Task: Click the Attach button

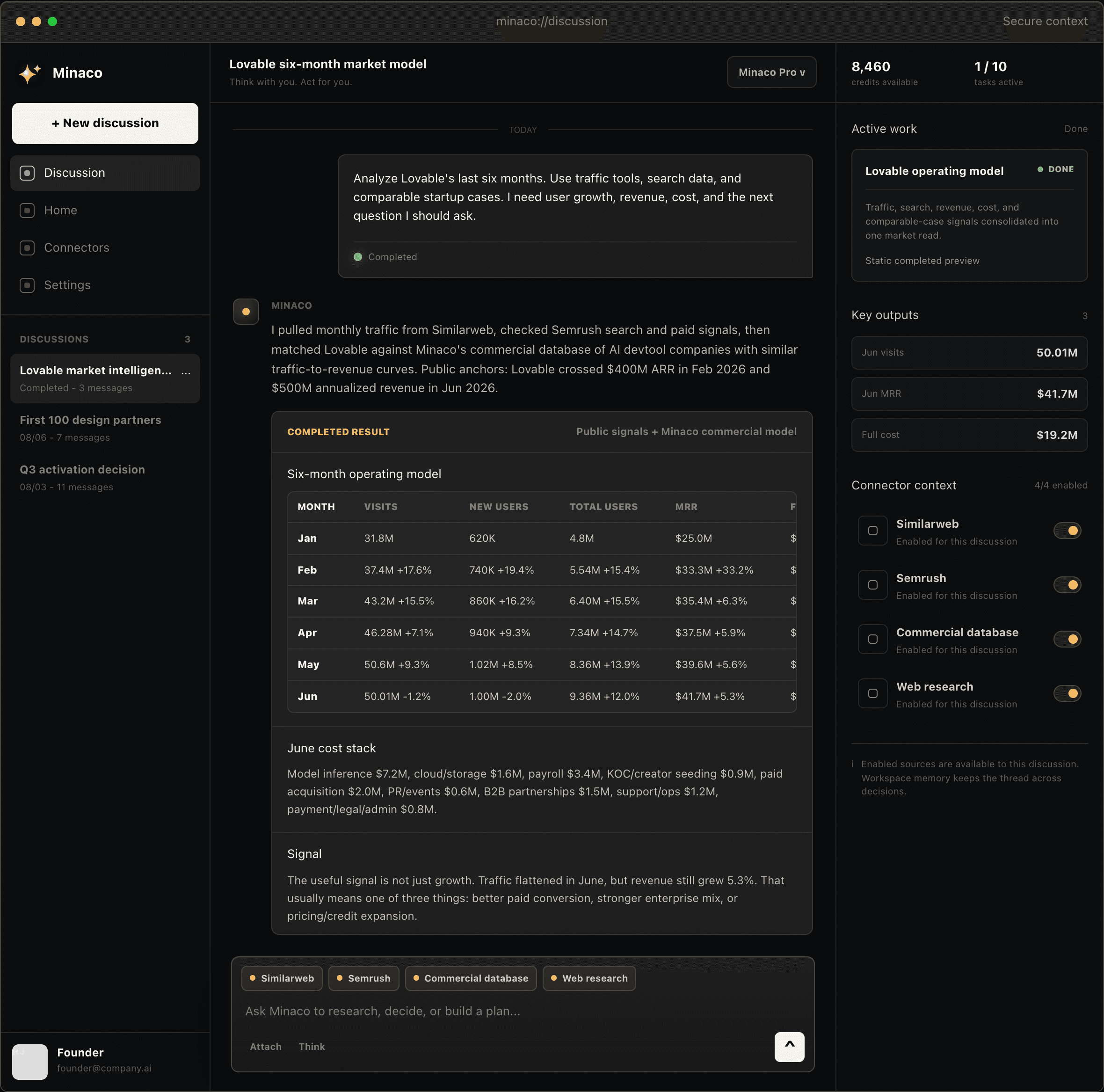Action: pyautogui.click(x=266, y=1046)
